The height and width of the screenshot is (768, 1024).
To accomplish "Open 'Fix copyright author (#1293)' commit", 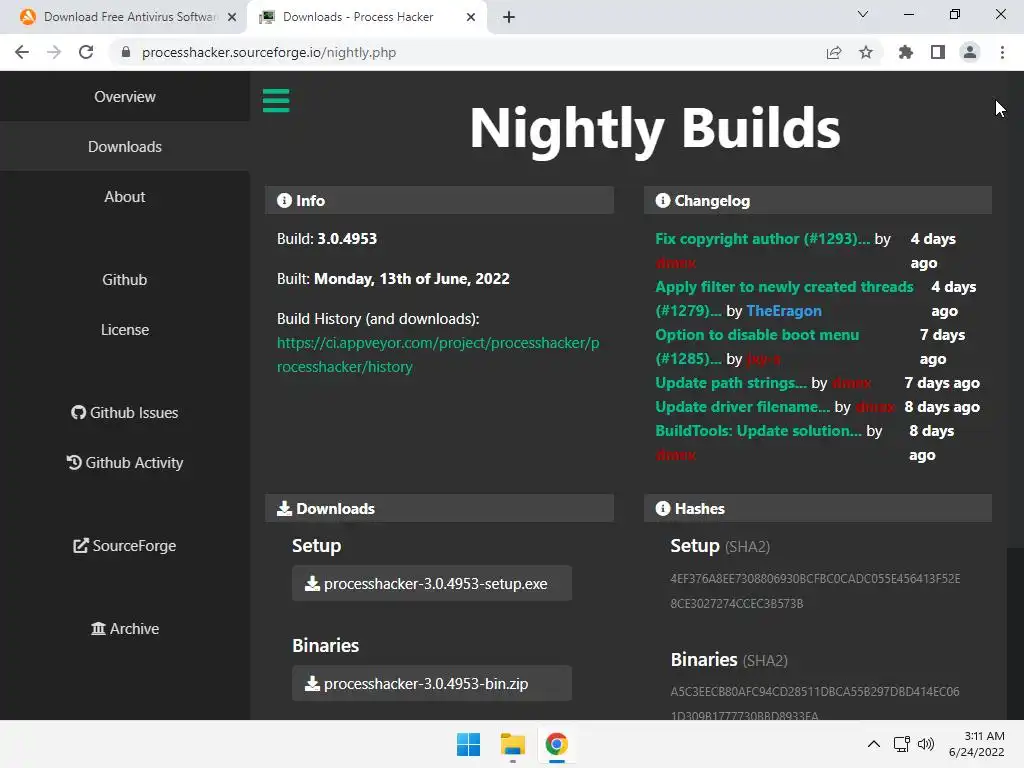I will coord(763,238).
